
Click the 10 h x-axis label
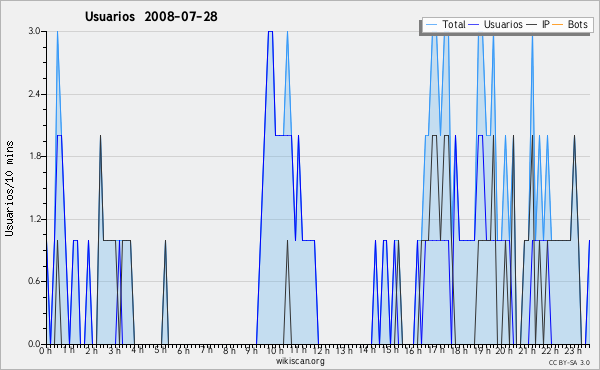tap(275, 351)
